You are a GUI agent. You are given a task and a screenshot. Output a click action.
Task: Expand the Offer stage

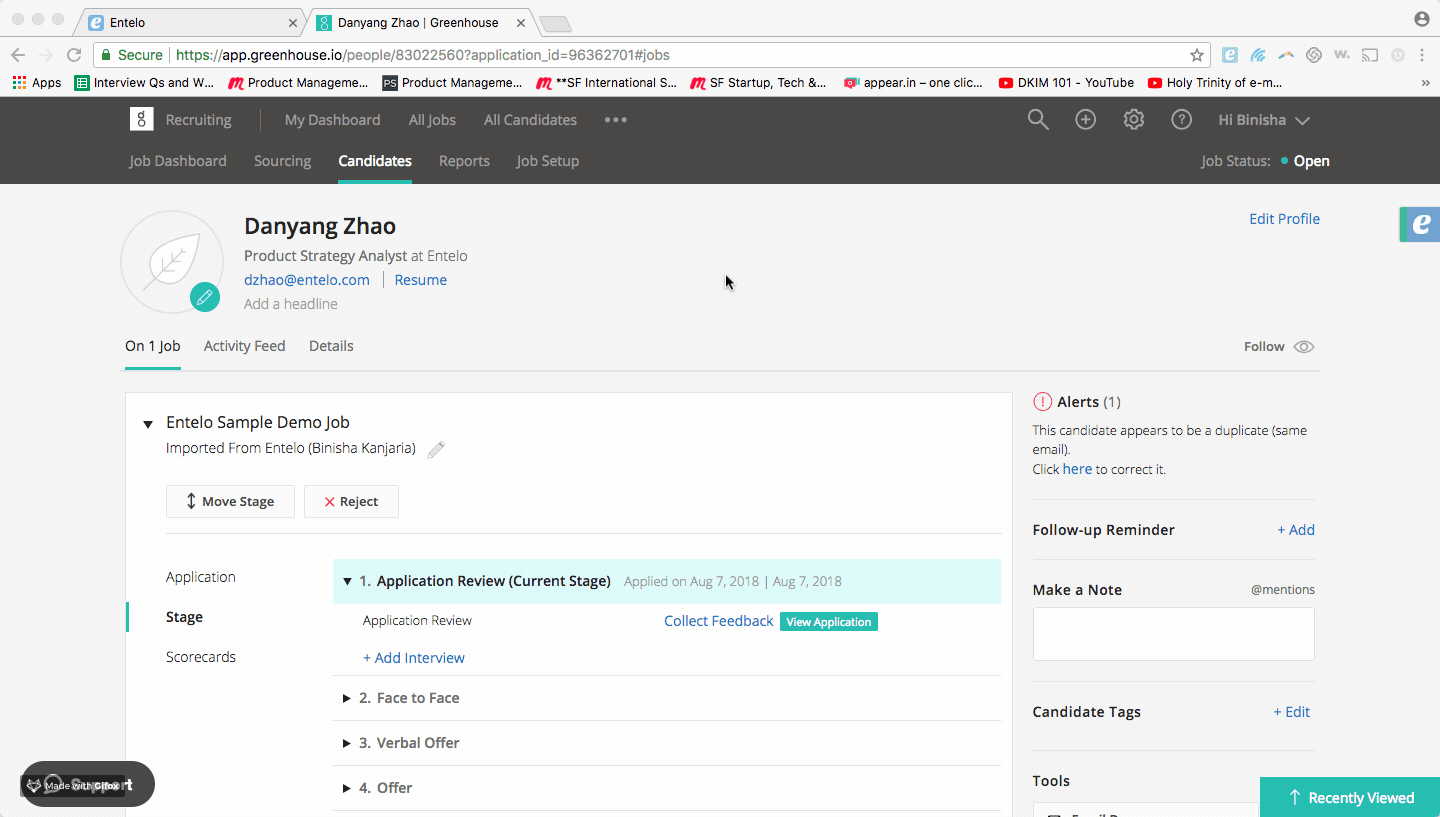347,788
